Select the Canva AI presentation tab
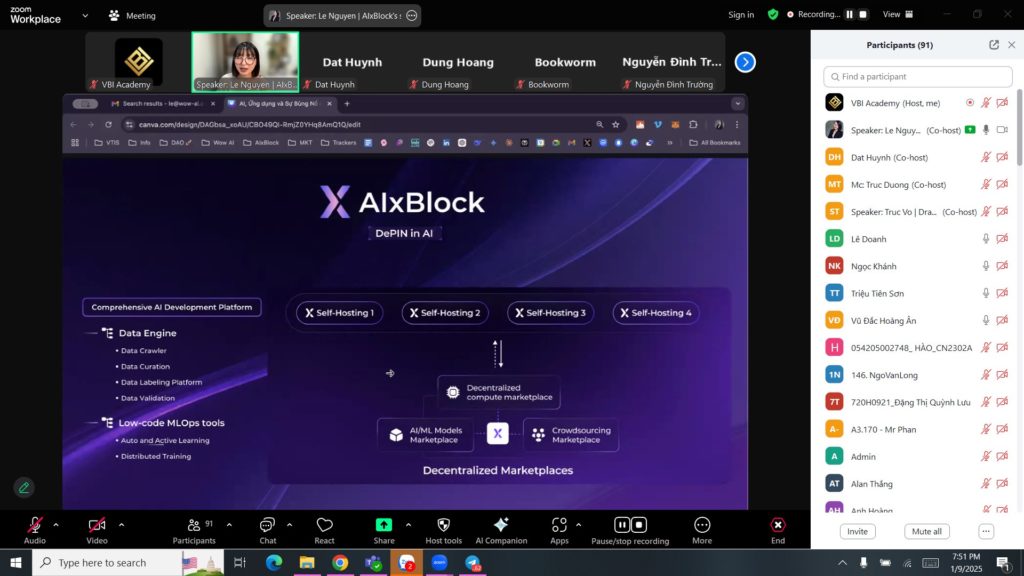 (279, 103)
